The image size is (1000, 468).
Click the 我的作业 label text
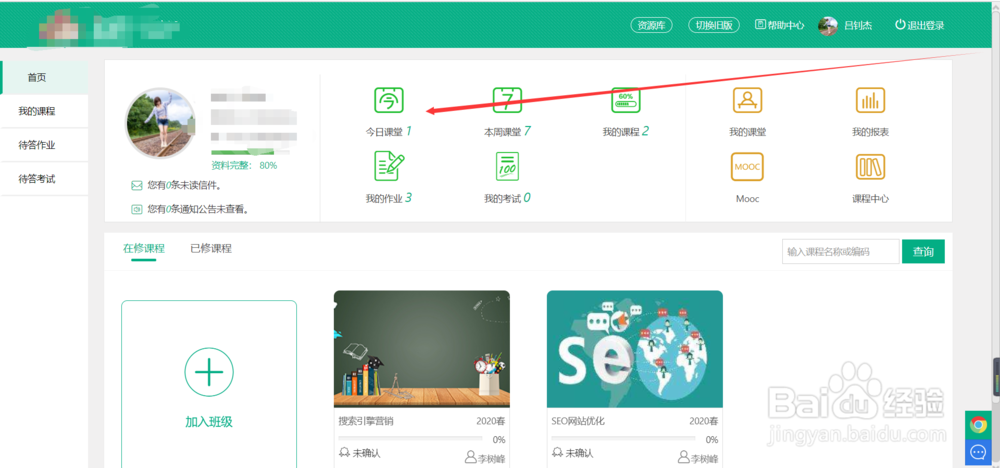pyautogui.click(x=384, y=198)
